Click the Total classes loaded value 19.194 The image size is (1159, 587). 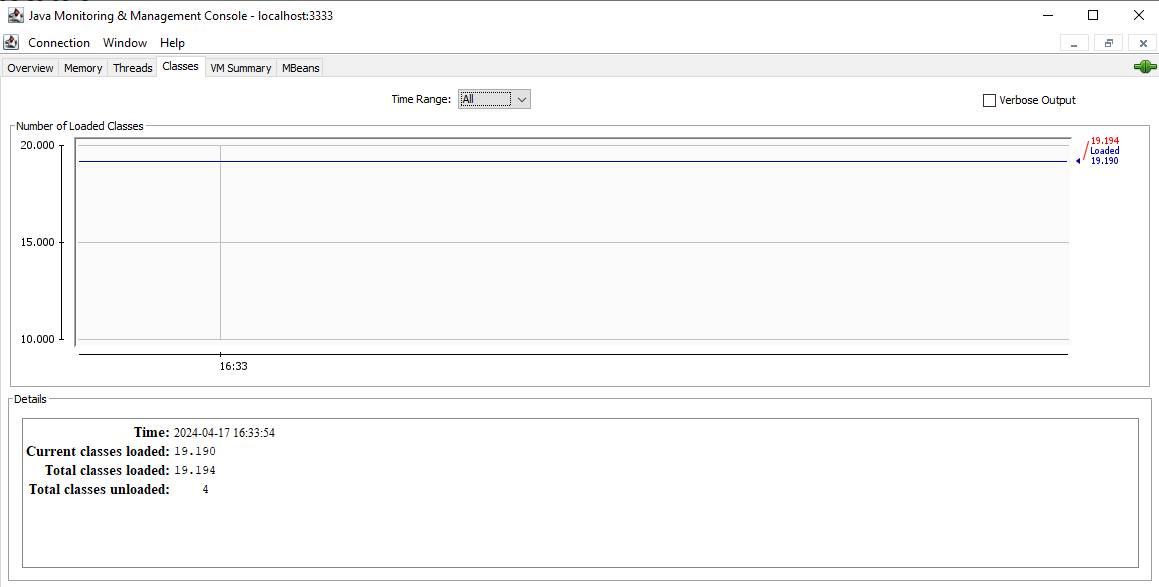click(194, 471)
